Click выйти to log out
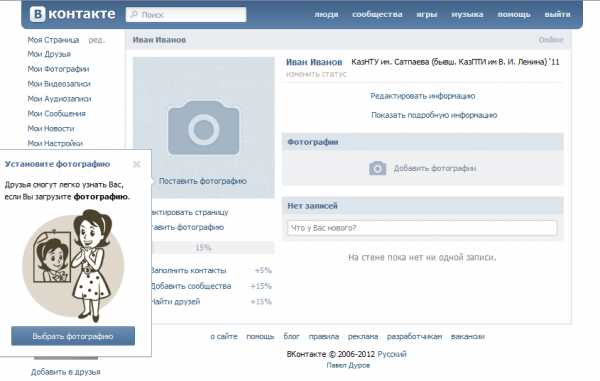This screenshot has height=381, width=600. tap(557, 15)
